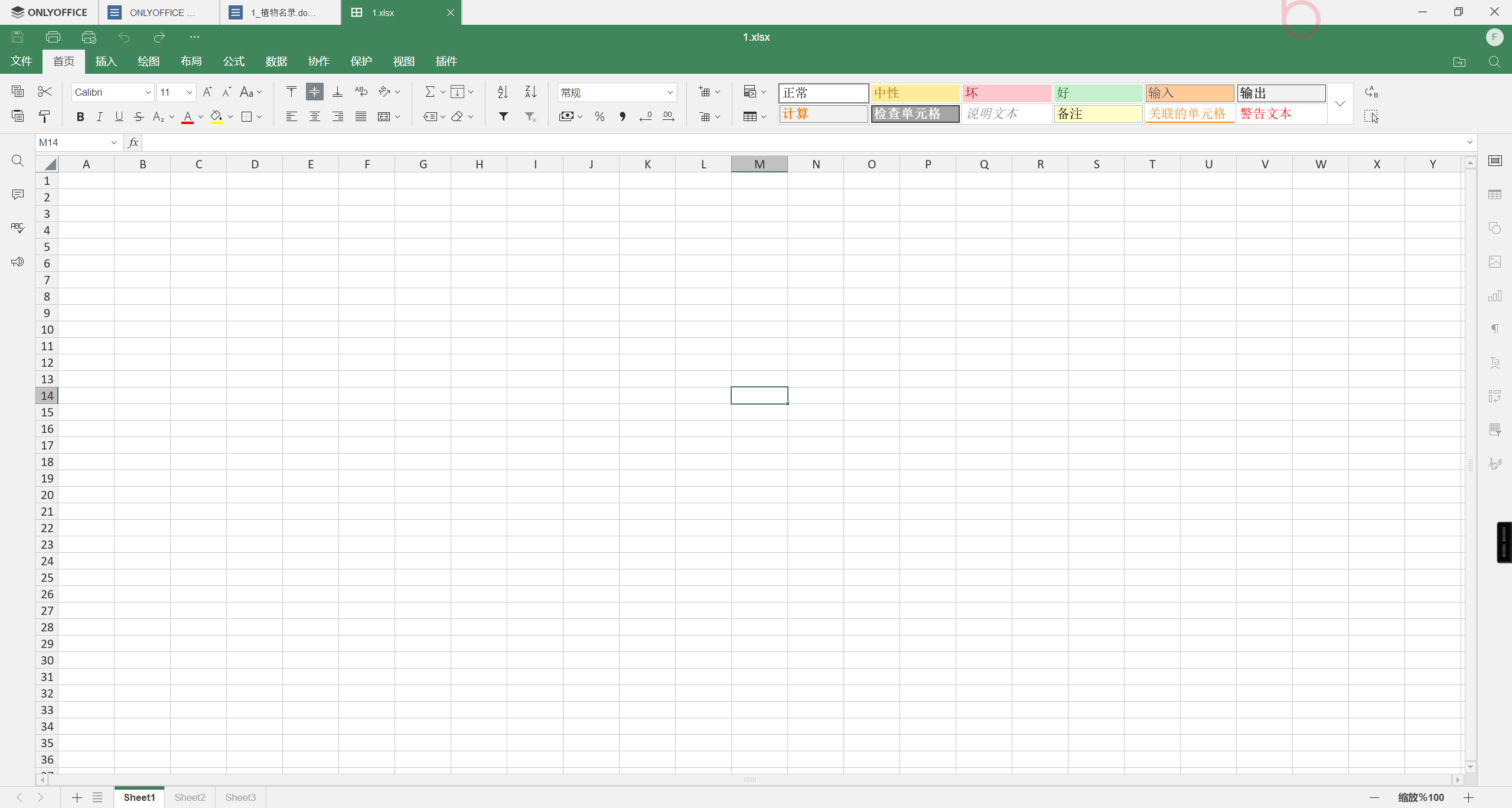Apply Percent style format
The height and width of the screenshot is (808, 1512).
pos(599,116)
